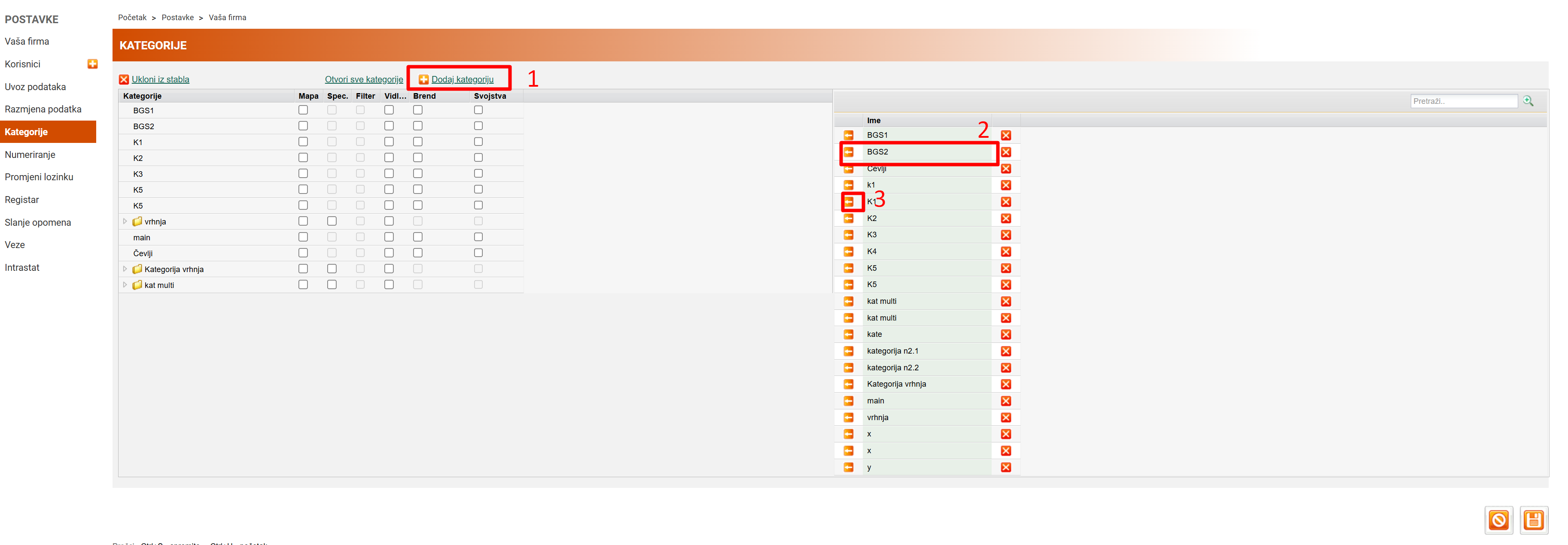This screenshot has width=1568, height=545.
Task: Enable Svojstva checkbox for main row
Action: point(478,237)
